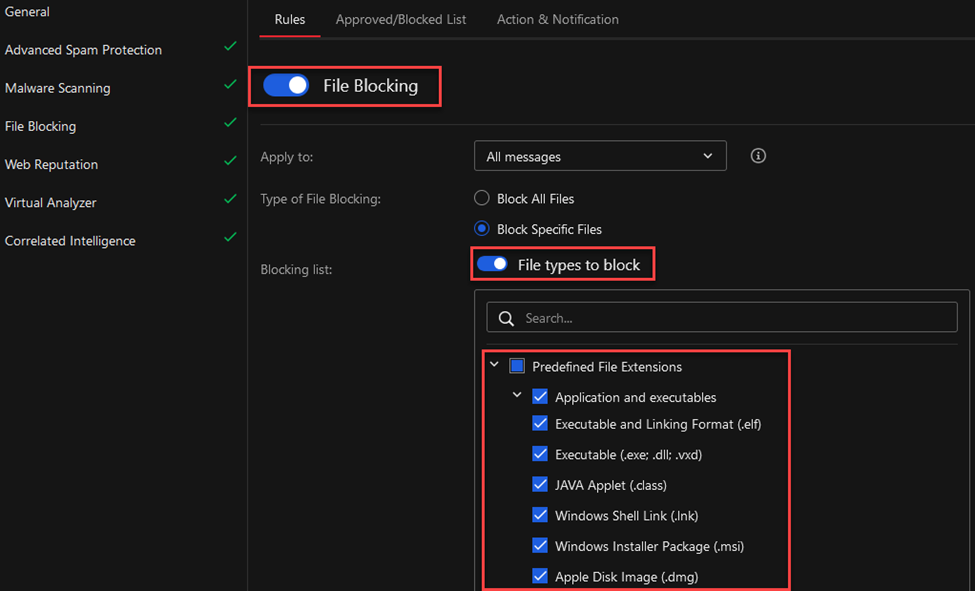Screen dimensions: 975x591
Task: Click the magnifier icon in the search box
Action: [506, 319]
